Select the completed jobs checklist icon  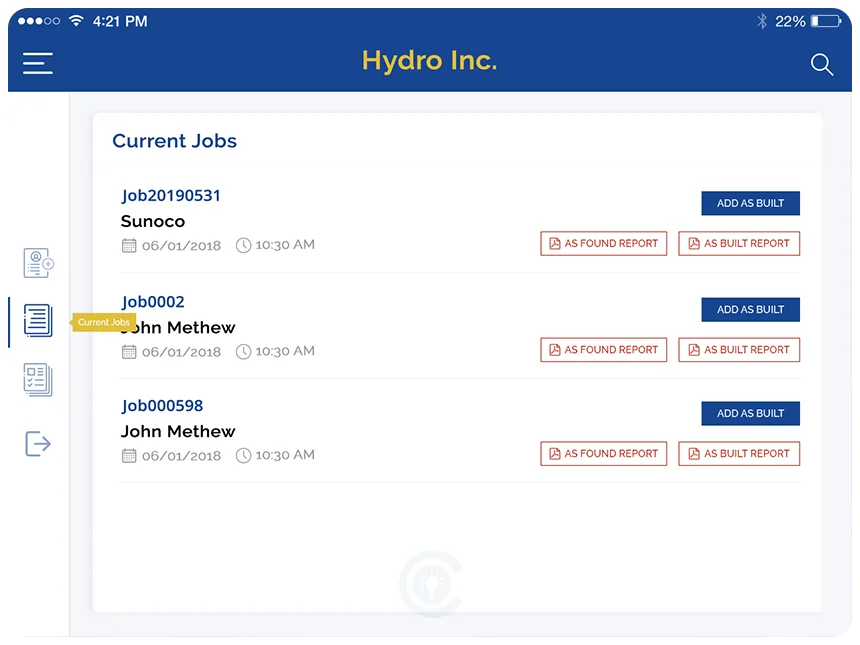point(37,380)
